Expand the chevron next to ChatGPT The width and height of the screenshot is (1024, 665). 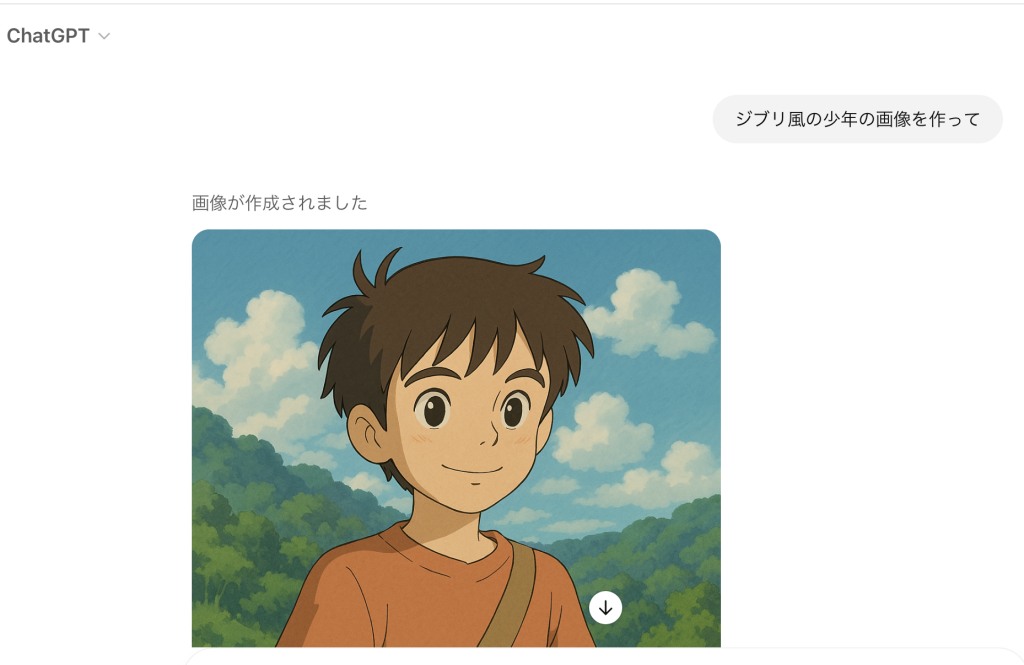[104, 36]
